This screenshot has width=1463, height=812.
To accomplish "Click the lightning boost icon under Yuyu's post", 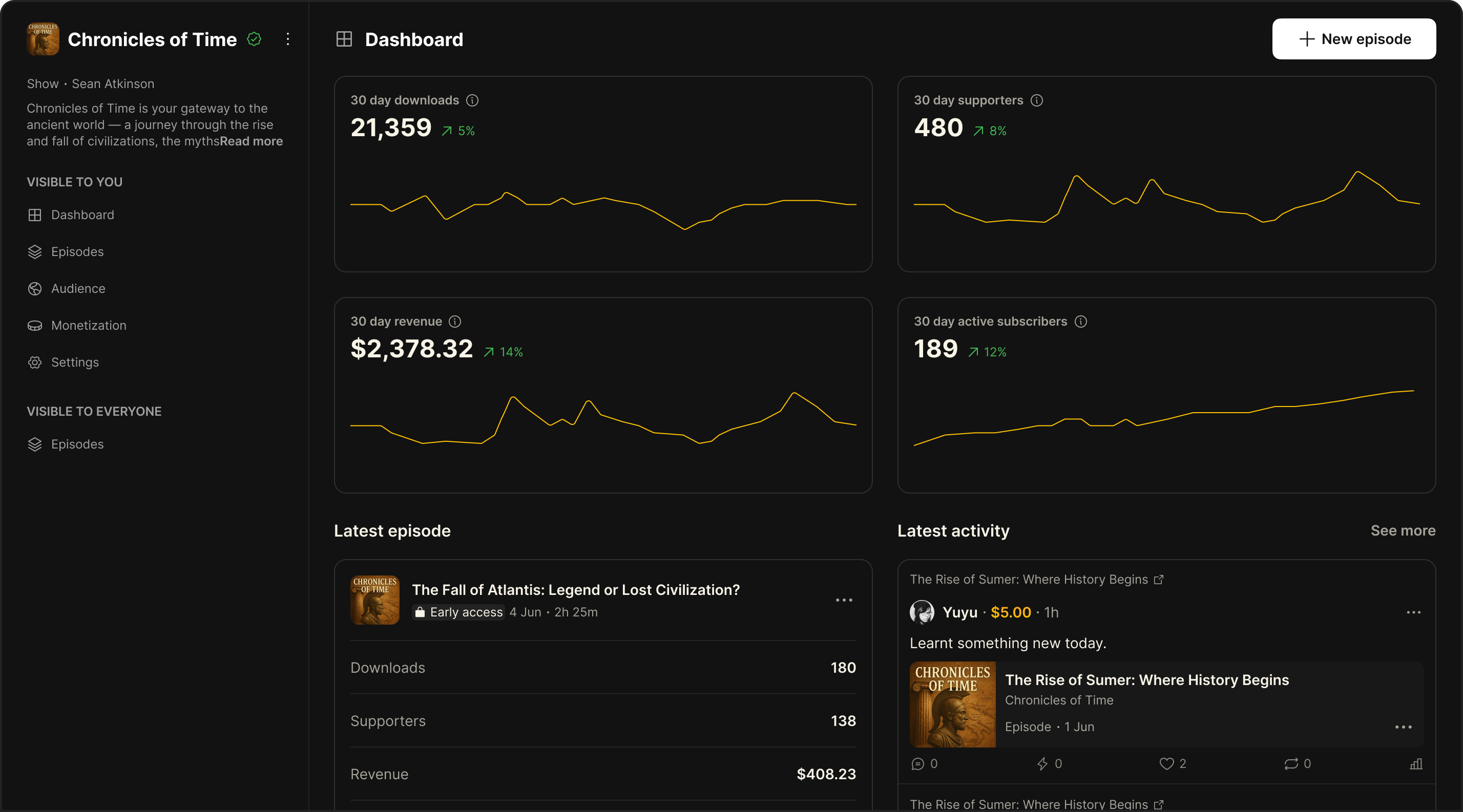I will point(1042,764).
